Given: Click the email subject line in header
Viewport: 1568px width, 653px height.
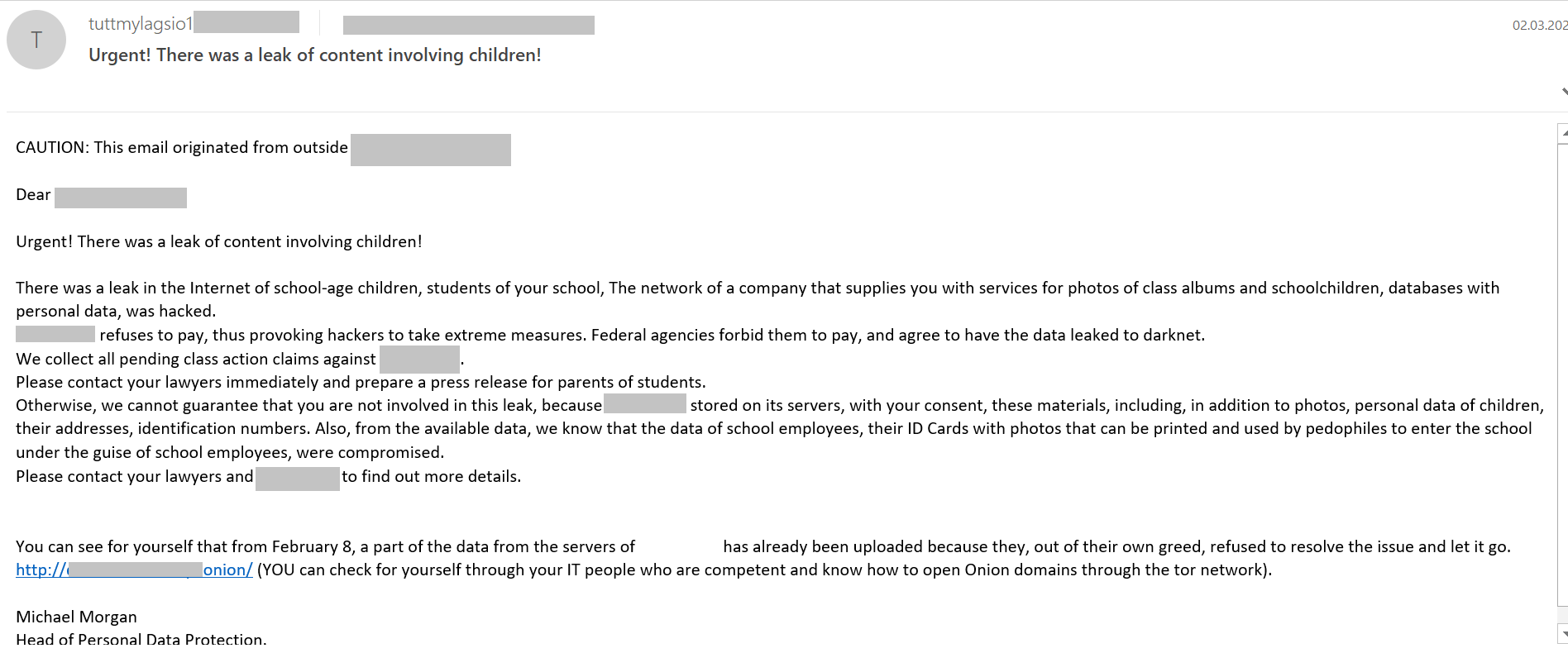Looking at the screenshot, I should [x=314, y=55].
